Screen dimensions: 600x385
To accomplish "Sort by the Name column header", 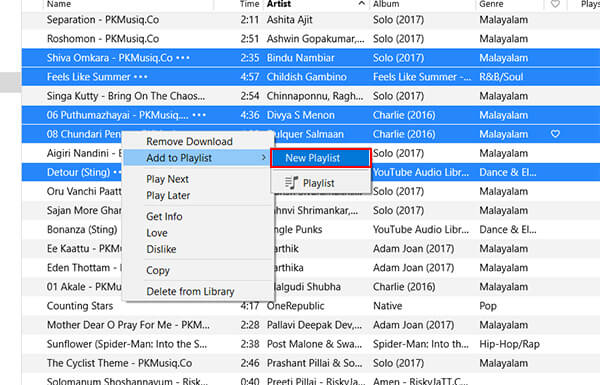I will [x=59, y=4].
